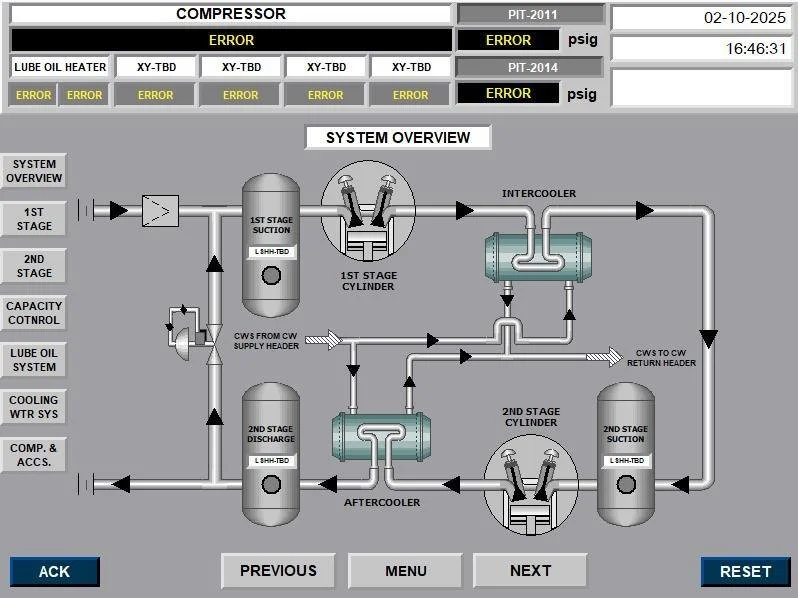Click first ERROR status under Lube Oil Heater
798x598 pixels.
coord(33,95)
